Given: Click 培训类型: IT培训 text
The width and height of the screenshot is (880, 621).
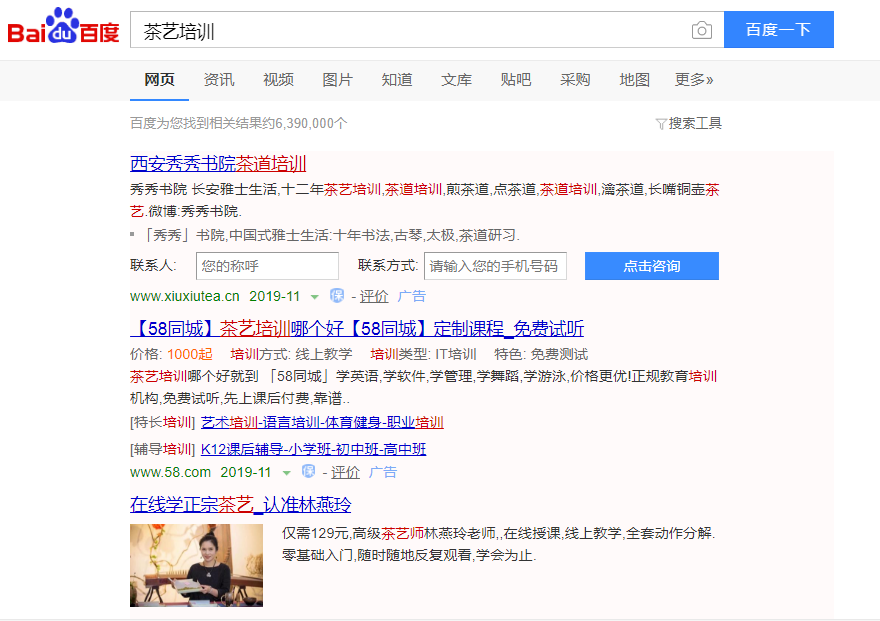Looking at the screenshot, I should 423,355.
